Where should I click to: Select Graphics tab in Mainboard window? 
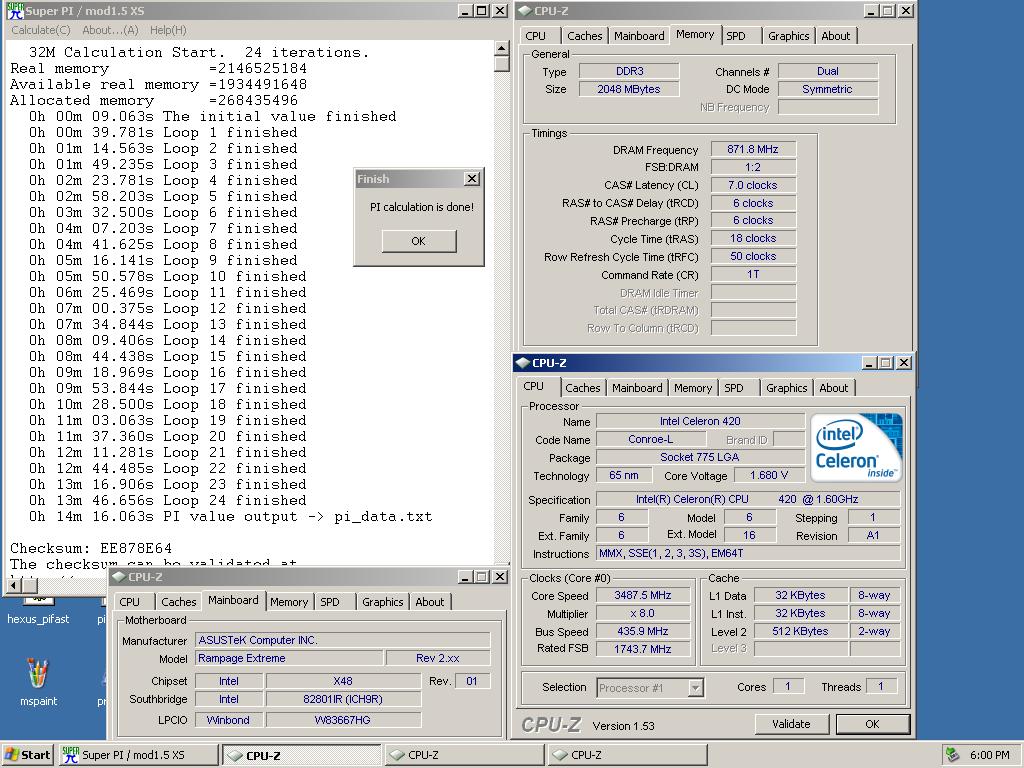[x=382, y=602]
